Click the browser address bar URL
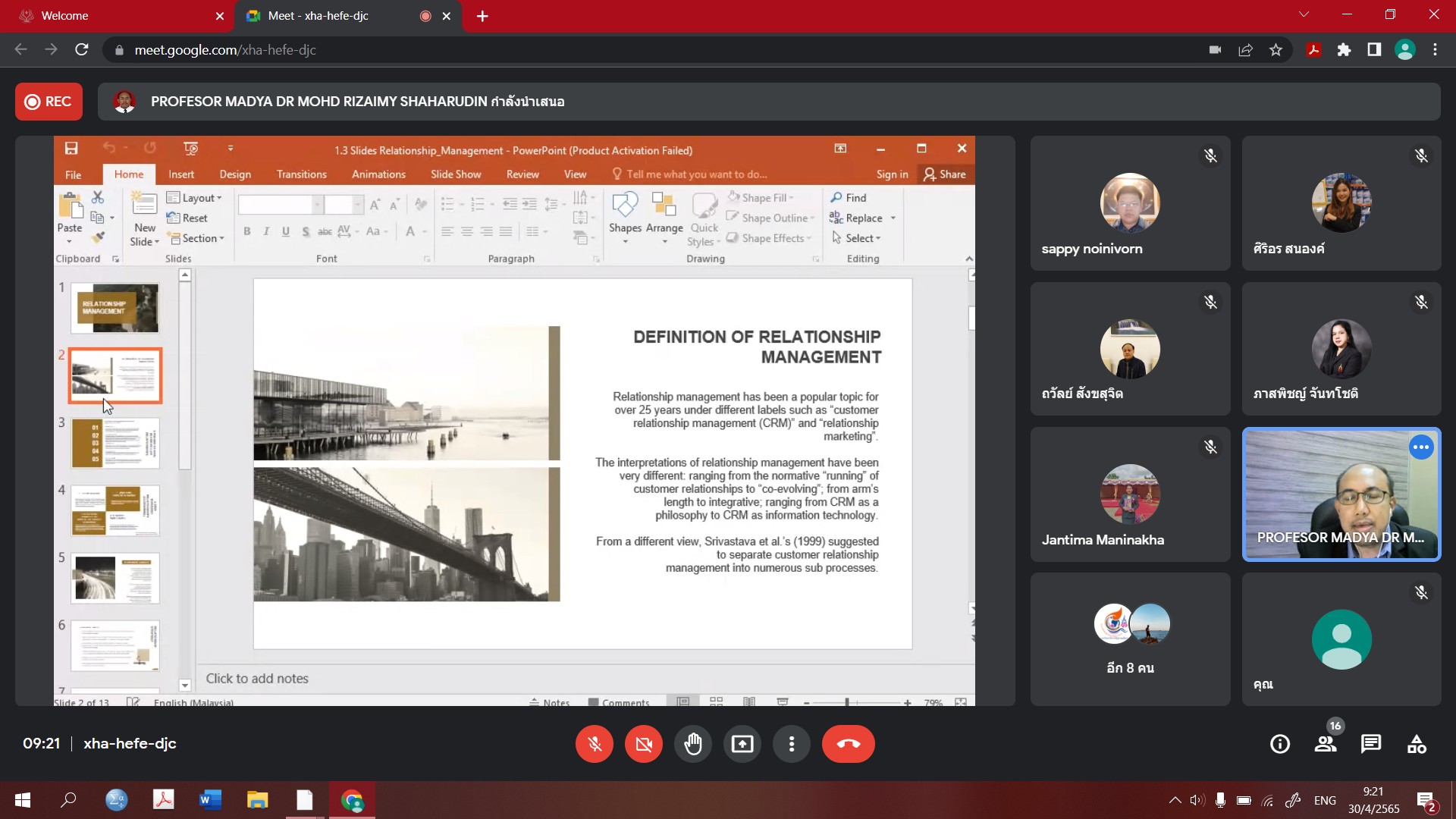The width and height of the screenshot is (1456, 819). [225, 50]
